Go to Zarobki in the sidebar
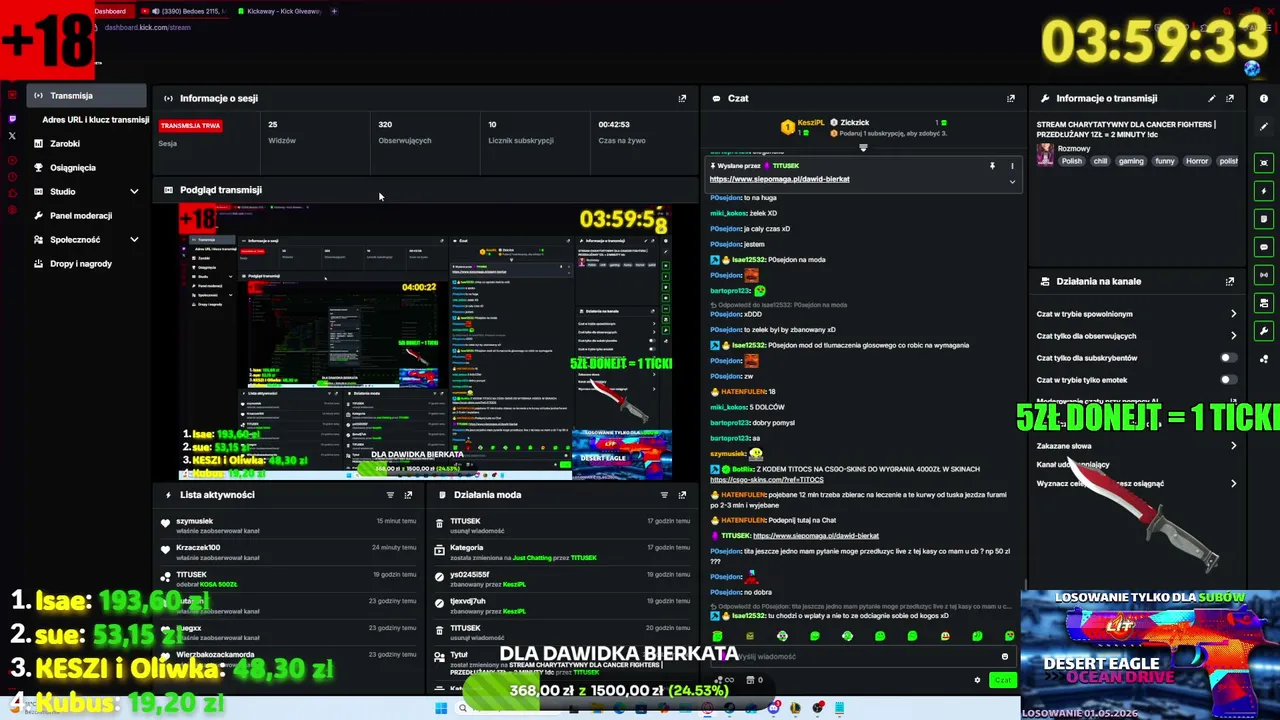1280x720 pixels. point(64,144)
